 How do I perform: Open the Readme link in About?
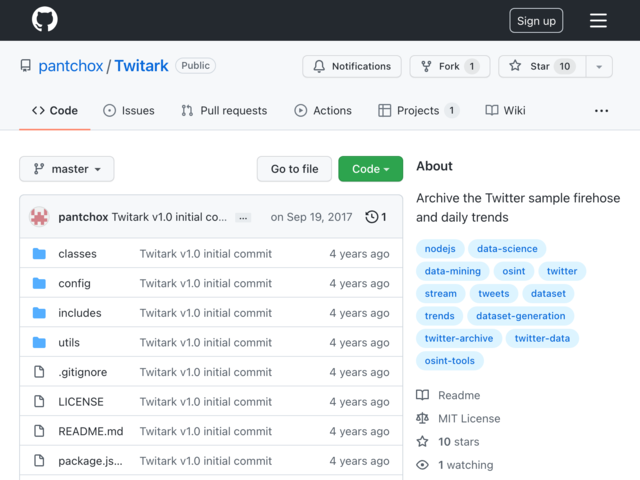(x=448, y=395)
